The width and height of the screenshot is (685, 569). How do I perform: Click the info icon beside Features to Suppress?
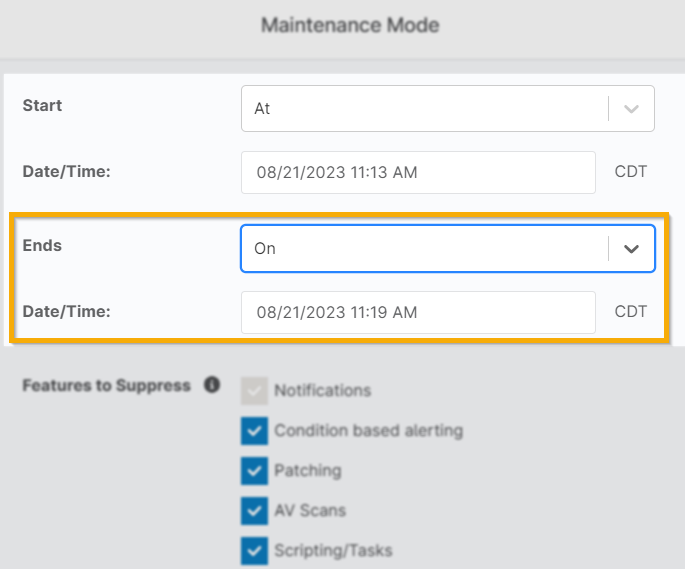(212, 384)
